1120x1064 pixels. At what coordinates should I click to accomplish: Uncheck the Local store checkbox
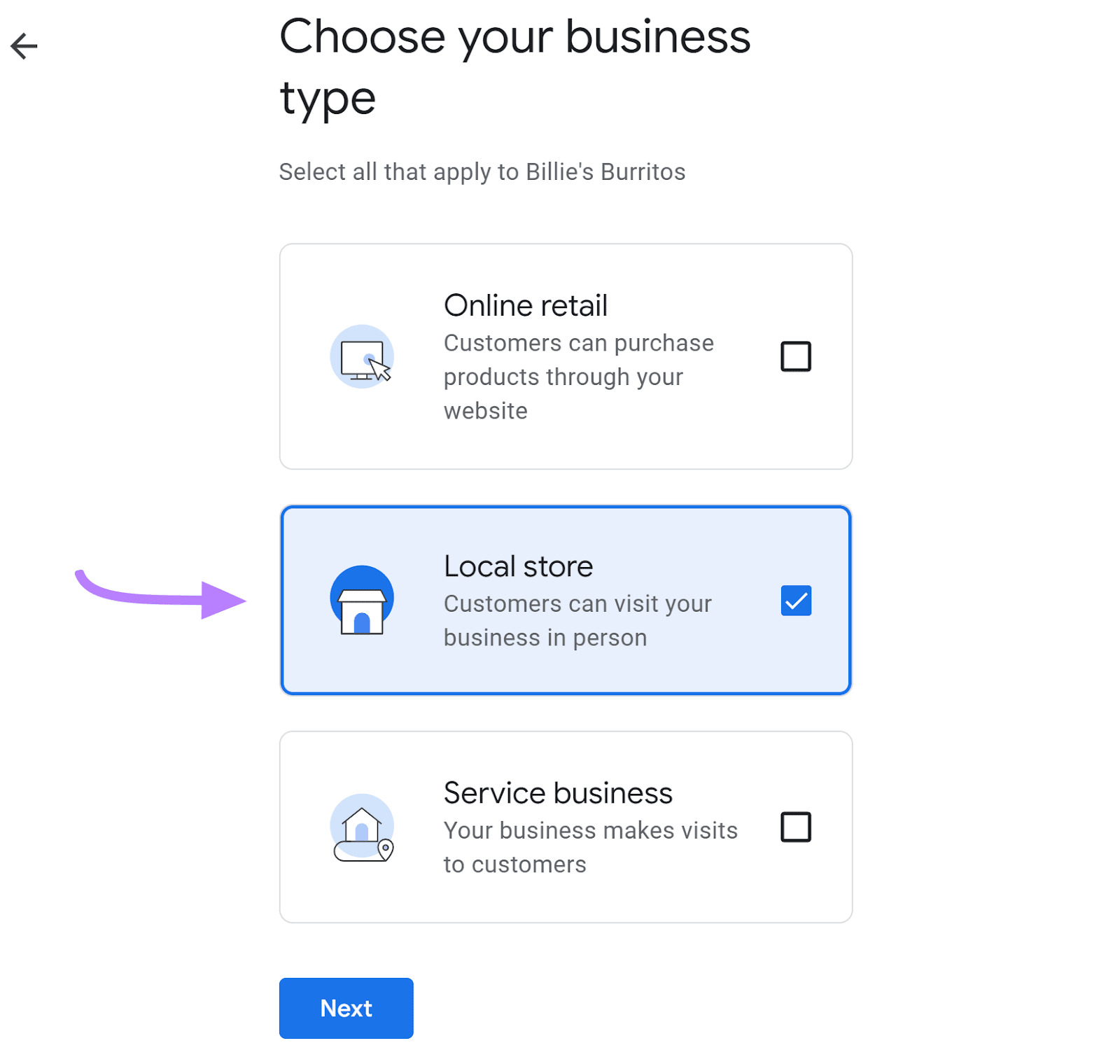[795, 601]
